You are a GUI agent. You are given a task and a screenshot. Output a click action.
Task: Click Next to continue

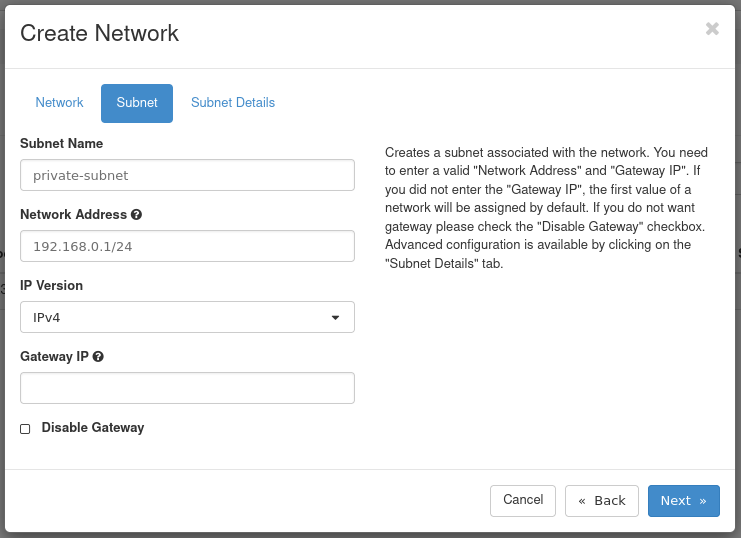click(x=683, y=501)
